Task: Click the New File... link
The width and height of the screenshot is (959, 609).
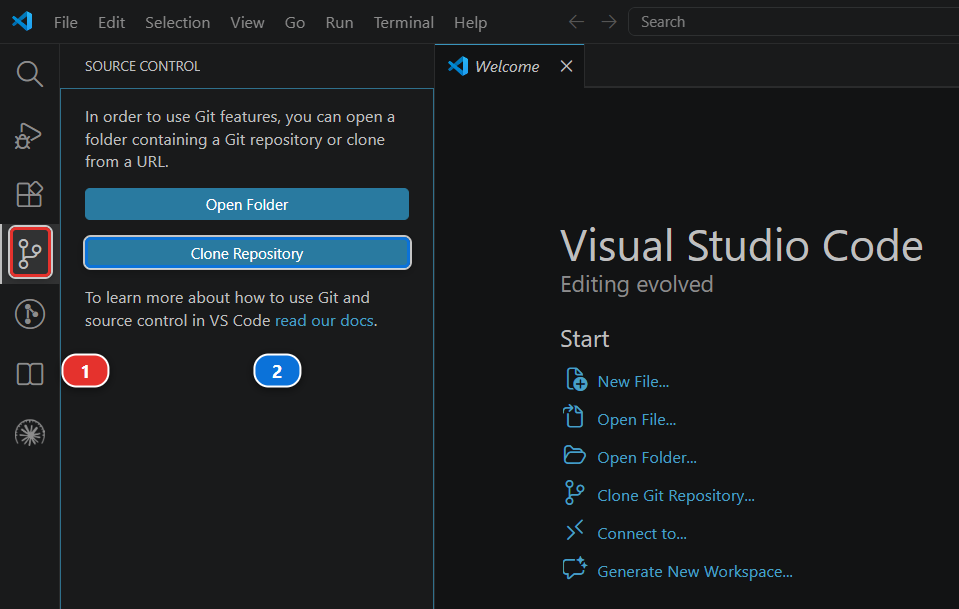Action: pos(633,382)
